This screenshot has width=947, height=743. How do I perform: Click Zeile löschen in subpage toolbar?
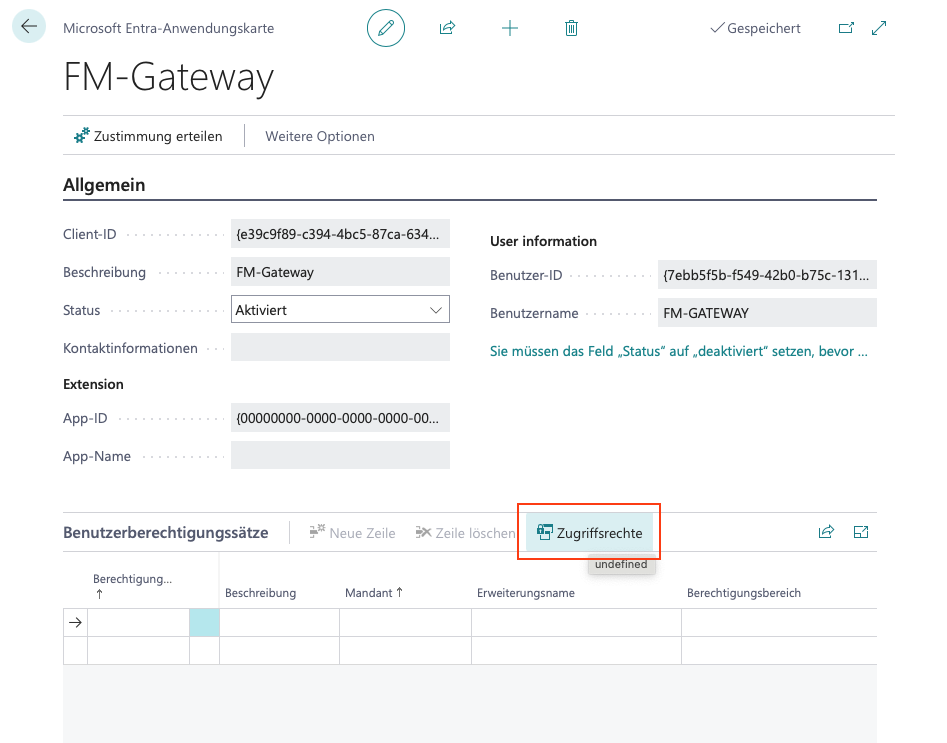click(465, 533)
